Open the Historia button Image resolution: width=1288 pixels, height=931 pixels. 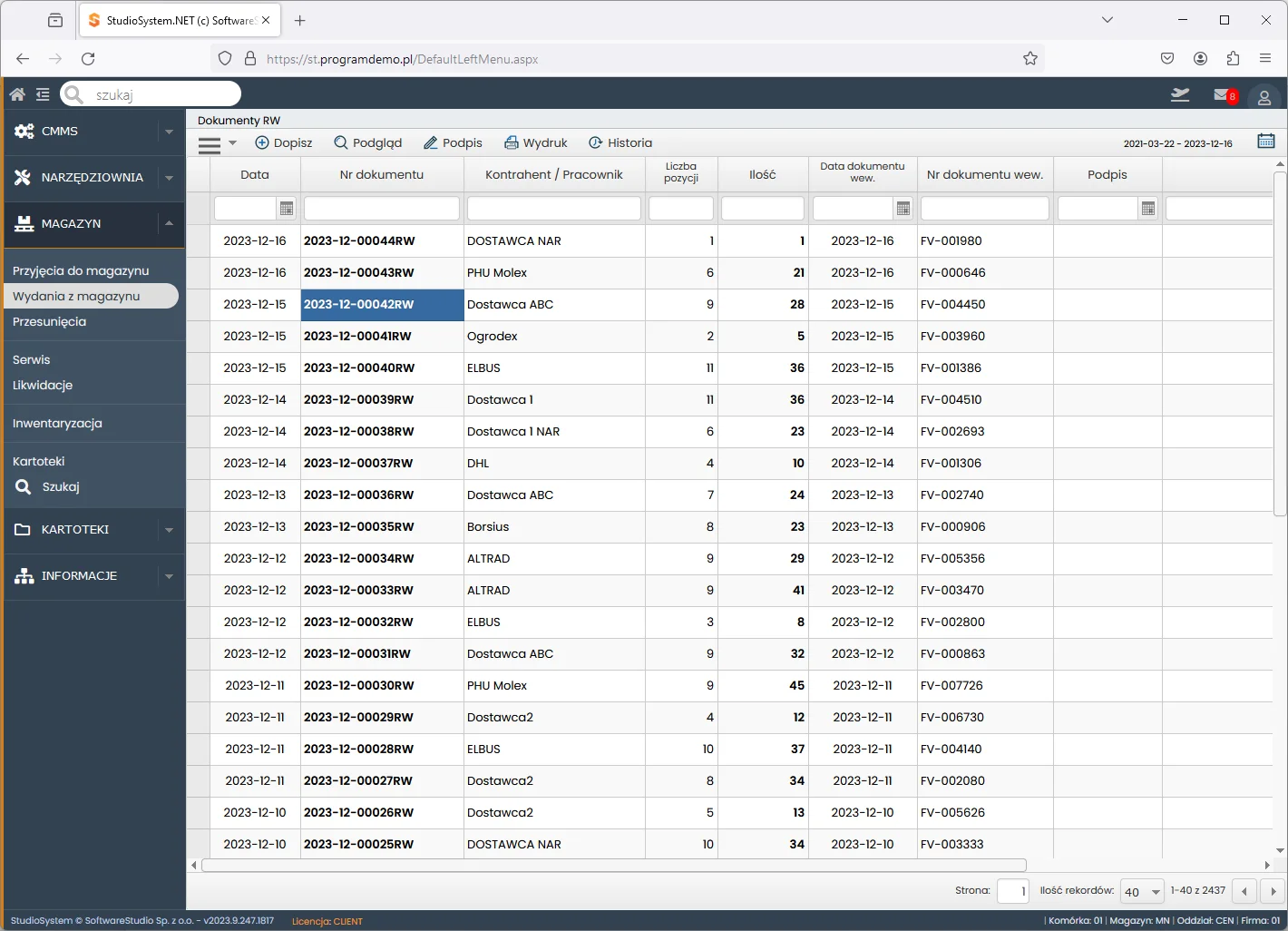point(620,142)
